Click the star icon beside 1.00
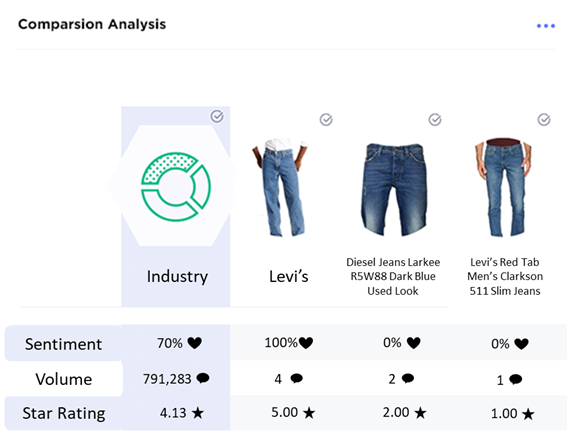This screenshot has width=575, height=436. (528, 414)
